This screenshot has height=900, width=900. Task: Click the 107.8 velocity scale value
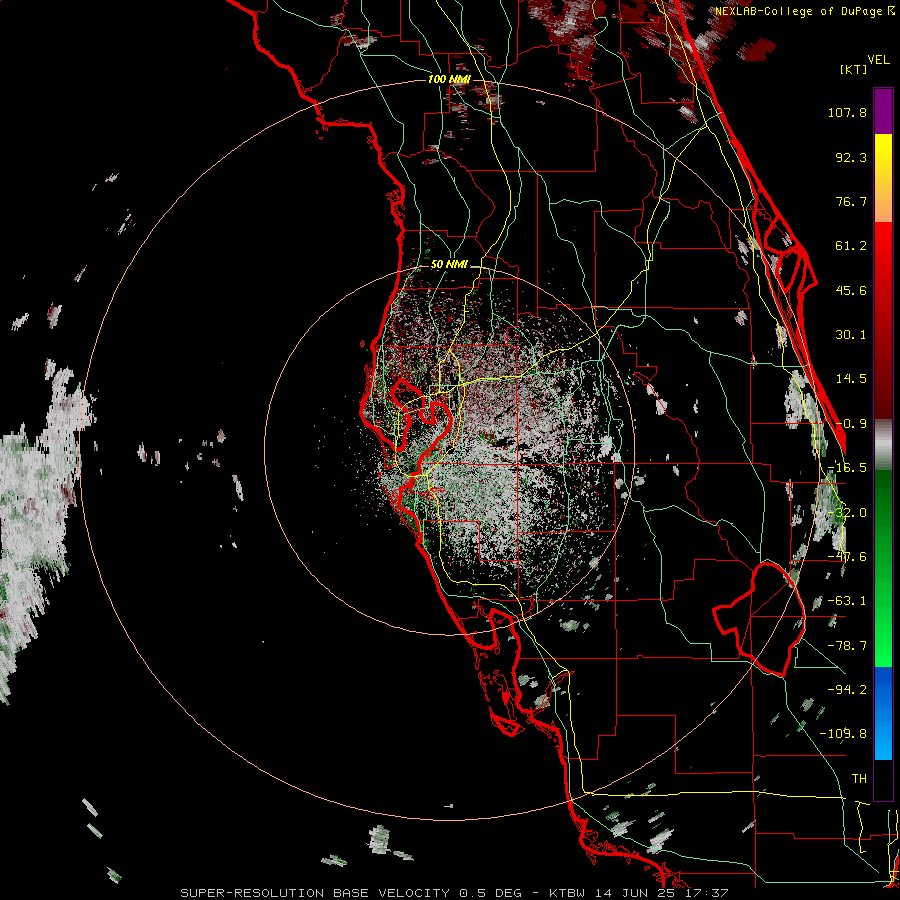coord(847,112)
